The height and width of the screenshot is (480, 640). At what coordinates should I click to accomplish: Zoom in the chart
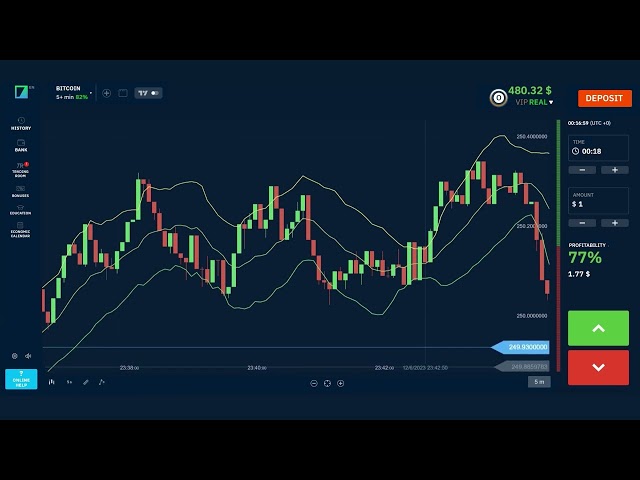(x=340, y=383)
